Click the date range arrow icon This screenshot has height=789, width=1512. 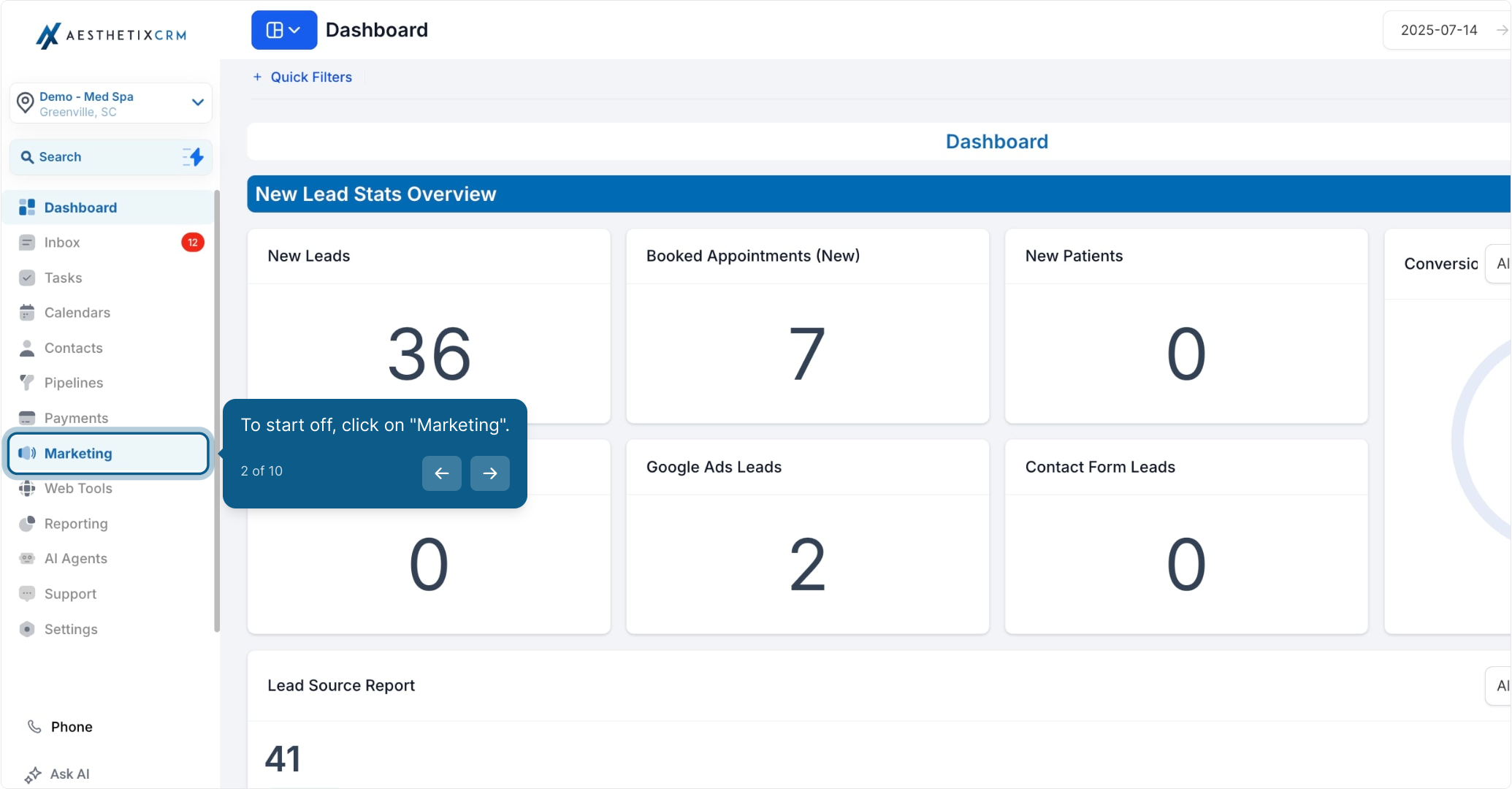pyautogui.click(x=1502, y=31)
